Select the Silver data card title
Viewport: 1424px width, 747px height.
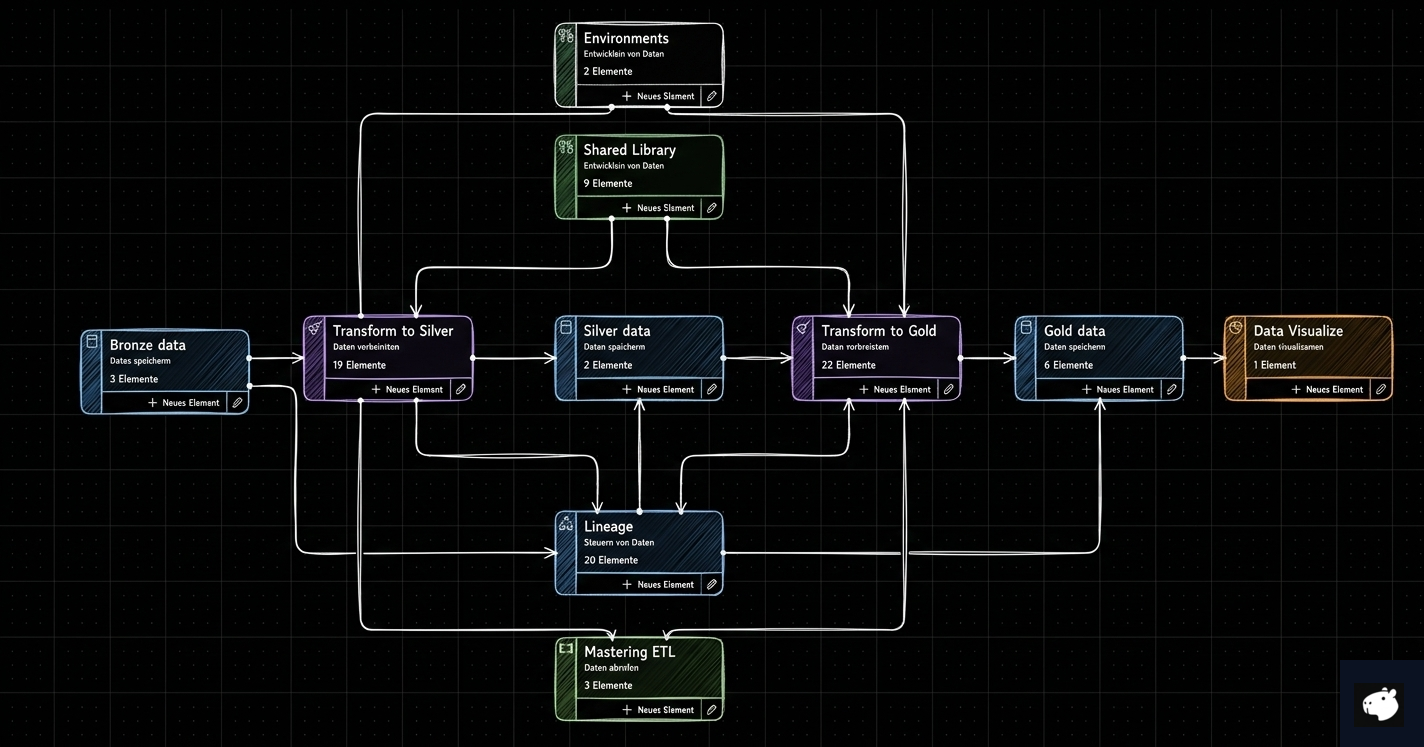(x=617, y=331)
